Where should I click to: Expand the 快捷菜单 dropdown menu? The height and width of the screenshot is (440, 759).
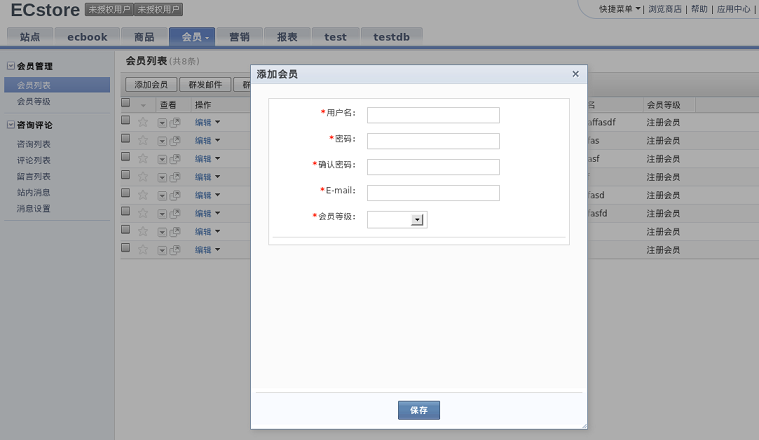619,9
